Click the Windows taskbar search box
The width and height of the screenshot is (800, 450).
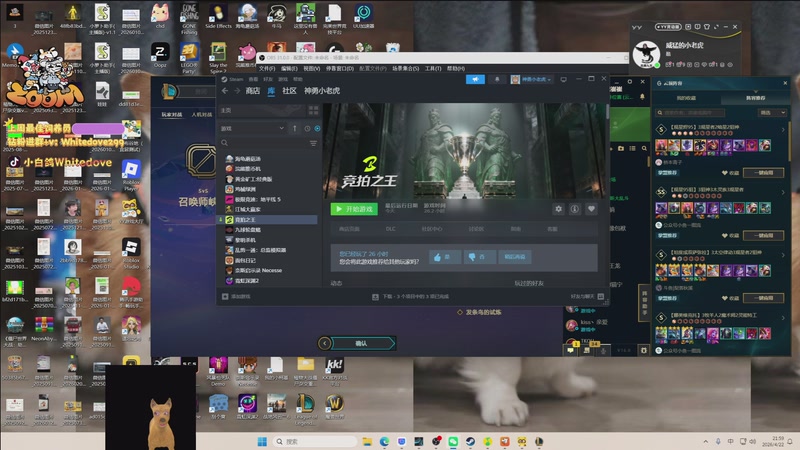tap(314, 441)
